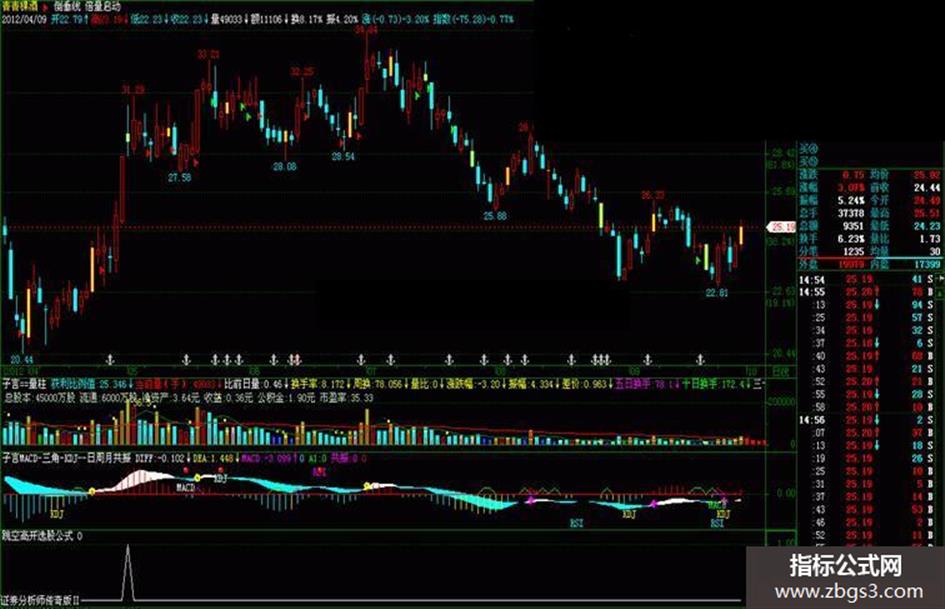
Task: Click the 证券分析师传奇版II label
Action: [40, 601]
